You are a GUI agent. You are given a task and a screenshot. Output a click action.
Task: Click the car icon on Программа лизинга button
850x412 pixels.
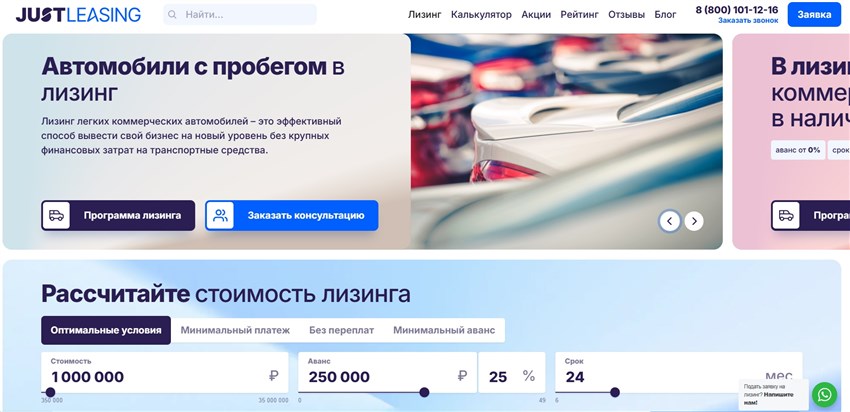(56, 216)
